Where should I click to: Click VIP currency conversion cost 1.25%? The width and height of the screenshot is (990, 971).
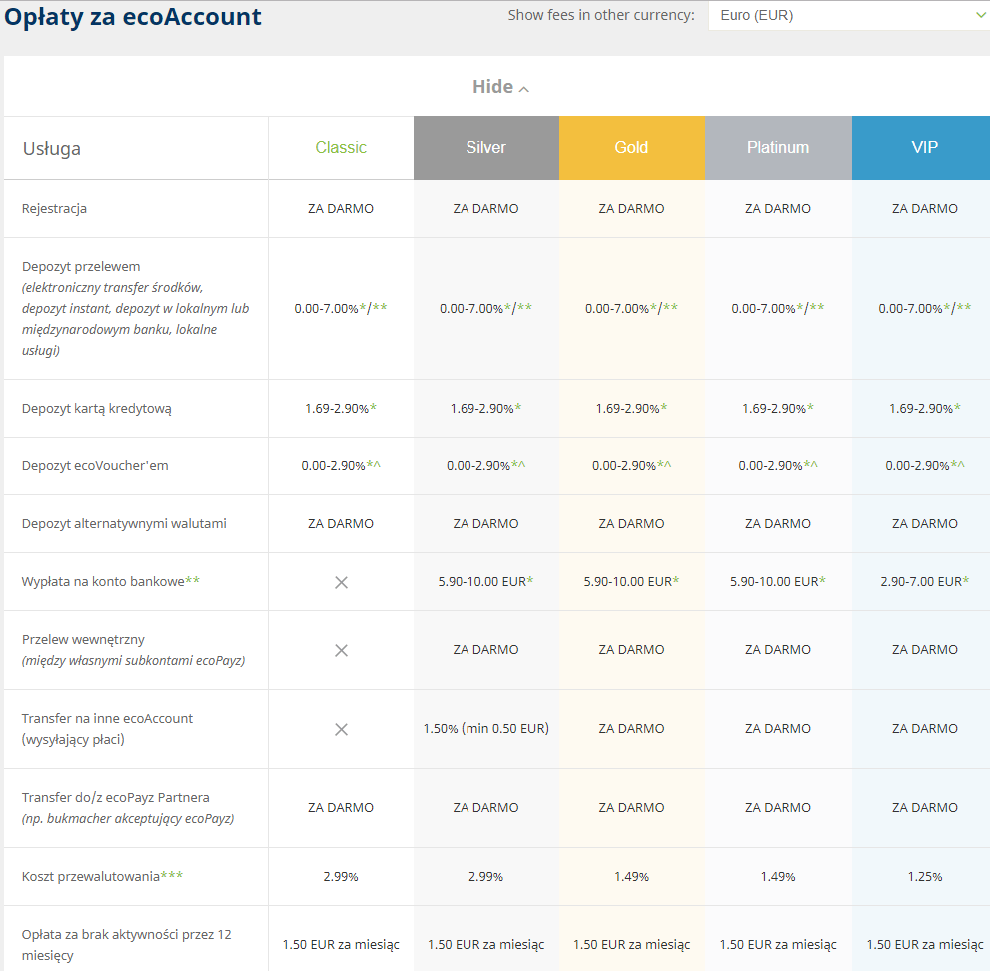pos(925,876)
